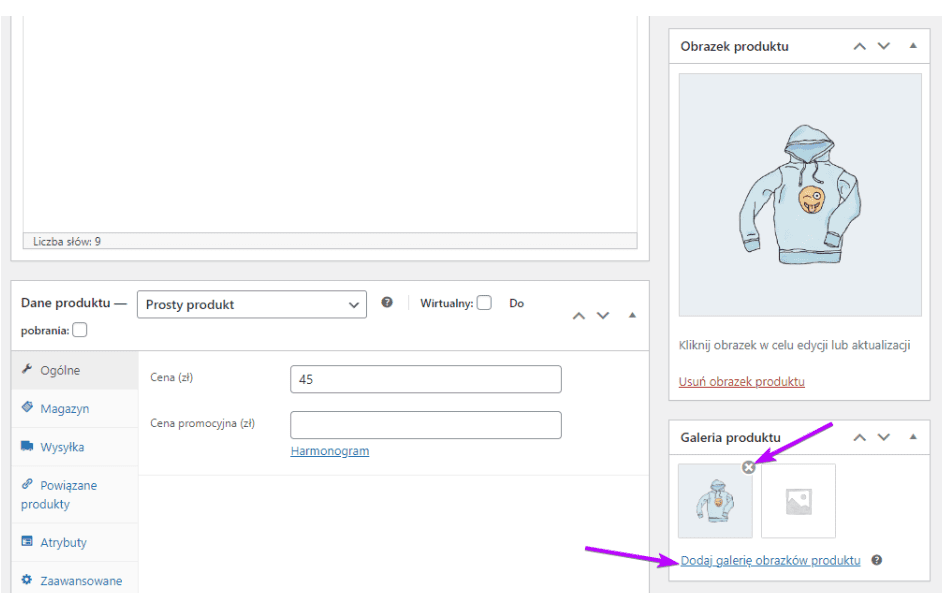Move Galeria produktu panel up
This screenshot has height=601, width=944.
click(x=859, y=437)
